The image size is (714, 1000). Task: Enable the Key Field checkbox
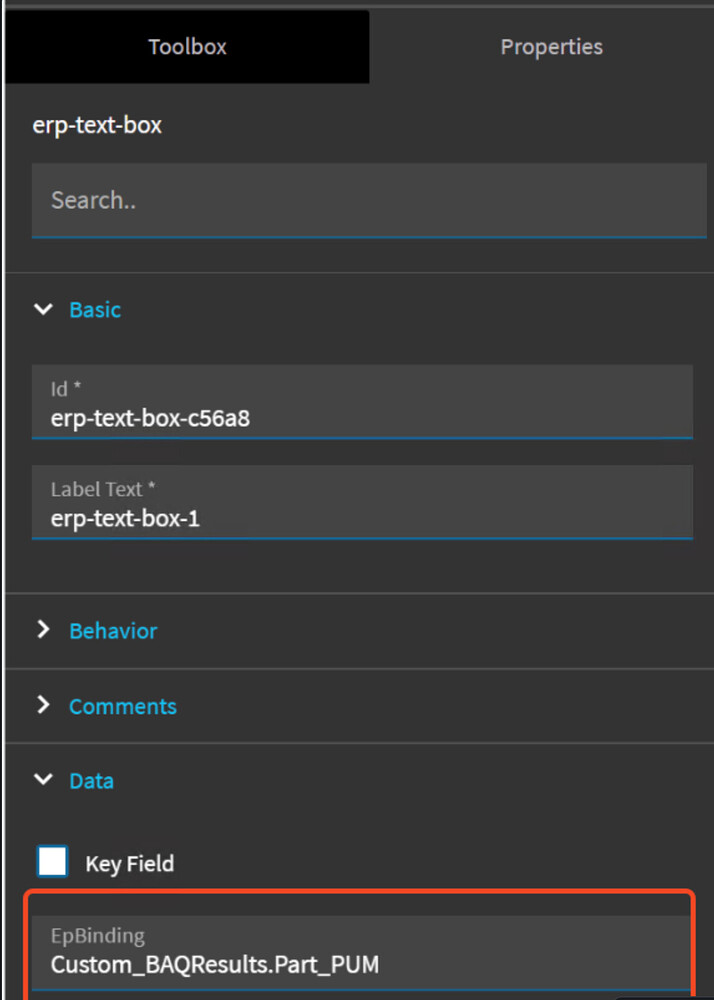coord(52,862)
